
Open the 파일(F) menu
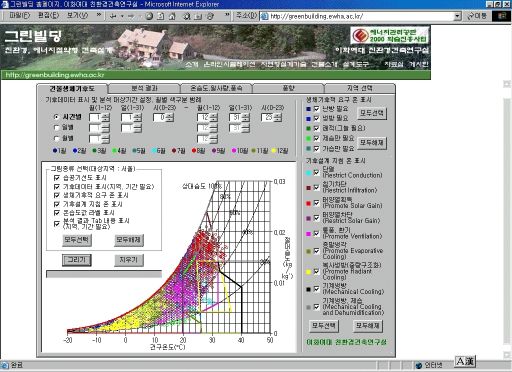(x=19, y=15)
